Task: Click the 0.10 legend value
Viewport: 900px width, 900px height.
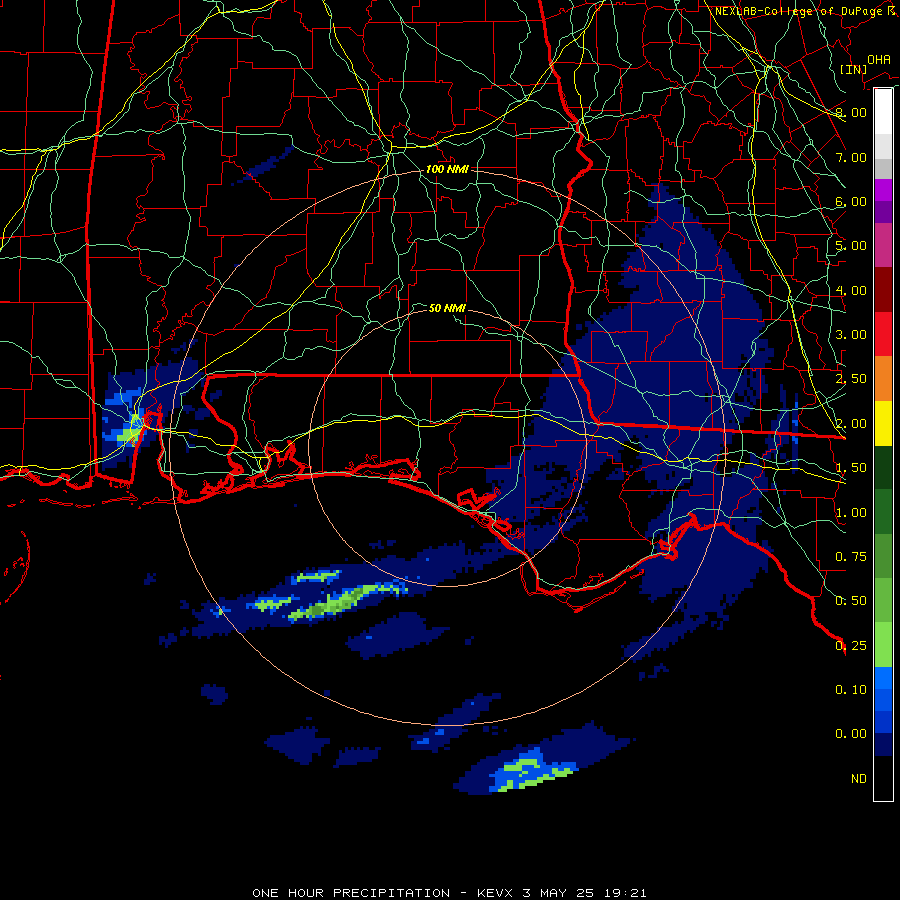Action: [851, 690]
